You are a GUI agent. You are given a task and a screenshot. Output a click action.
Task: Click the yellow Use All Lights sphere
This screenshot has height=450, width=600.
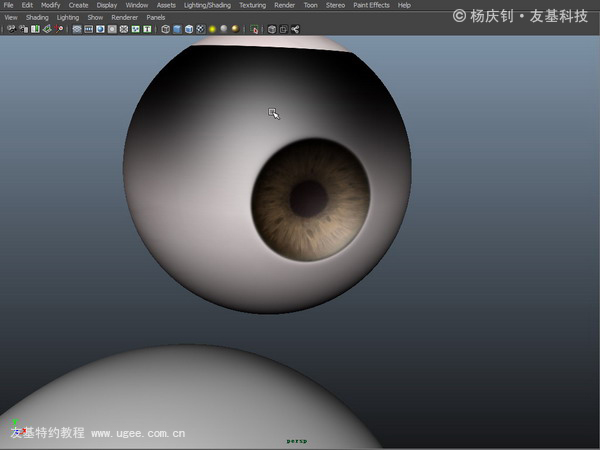212,29
